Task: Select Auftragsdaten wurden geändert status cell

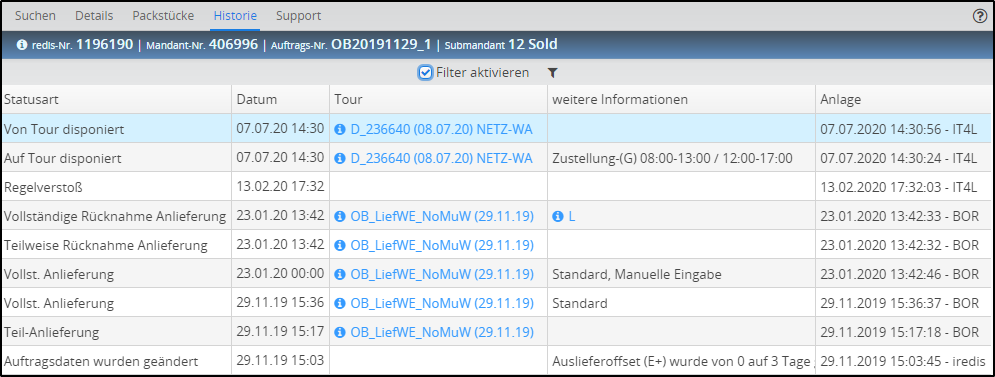Action: click(117, 361)
